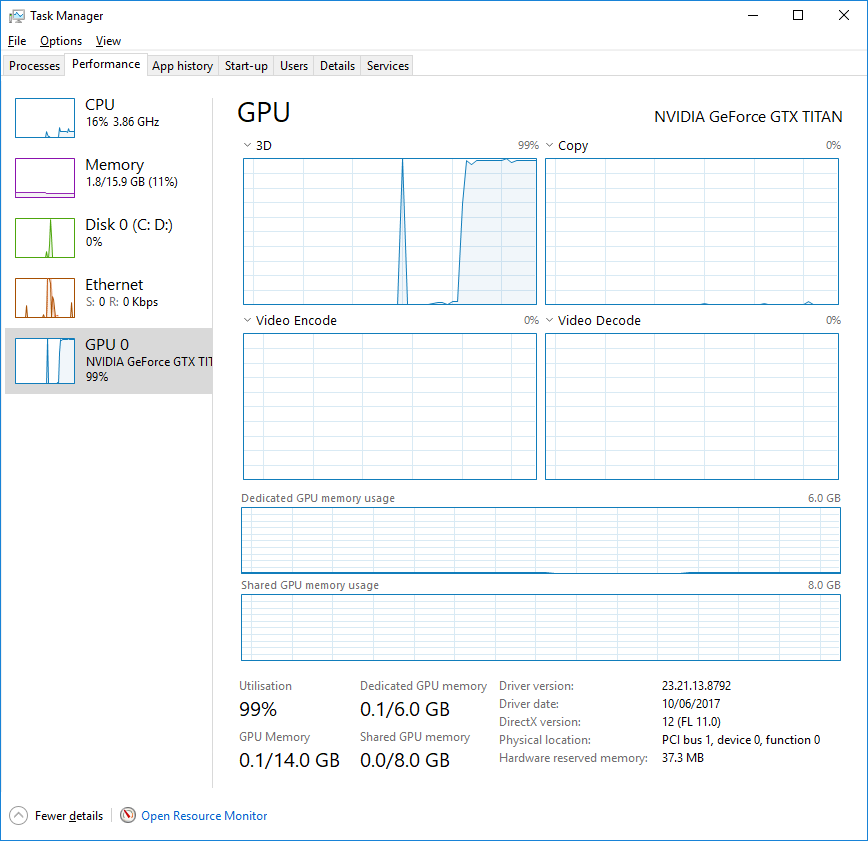Open the Video Encode engine dropdown
This screenshot has height=841, width=868.
247,320
